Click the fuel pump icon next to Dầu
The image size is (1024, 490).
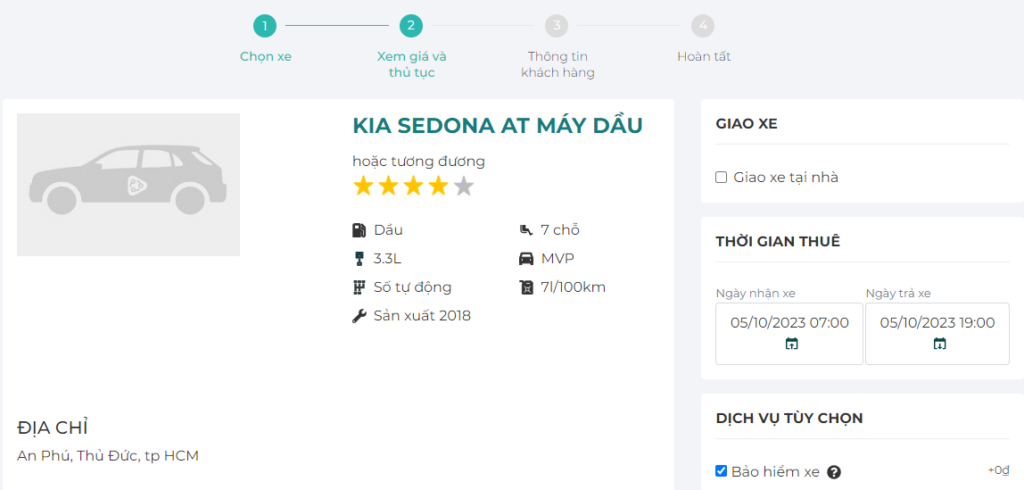pyautogui.click(x=359, y=230)
